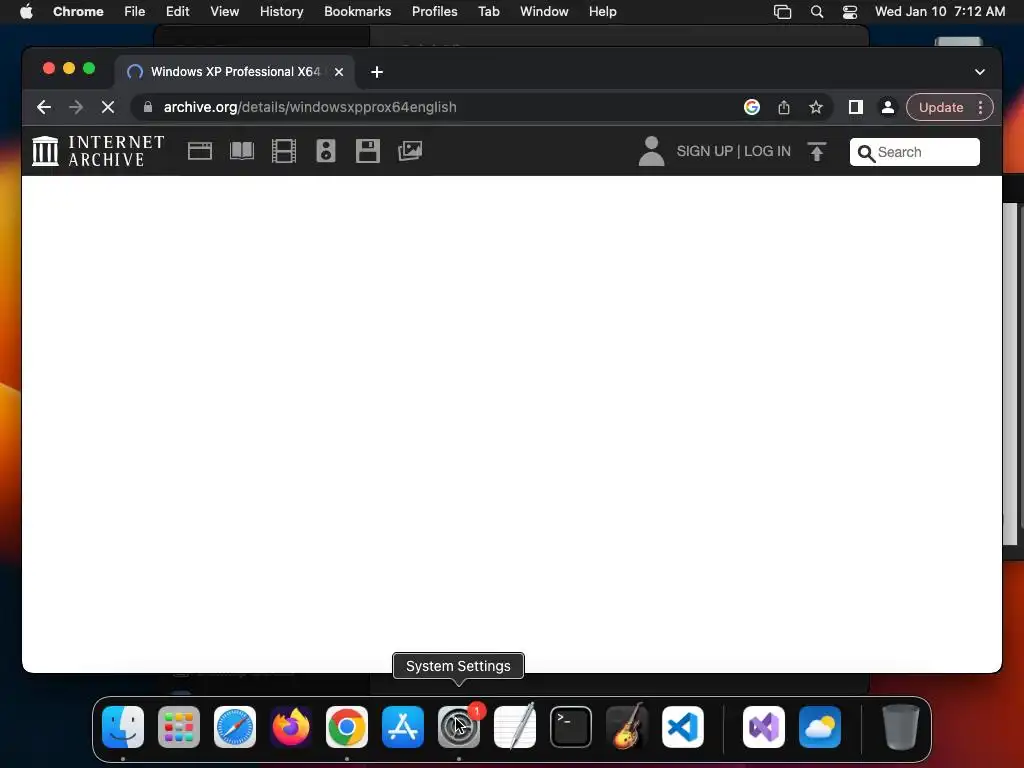Open the Help menu

point(603,12)
